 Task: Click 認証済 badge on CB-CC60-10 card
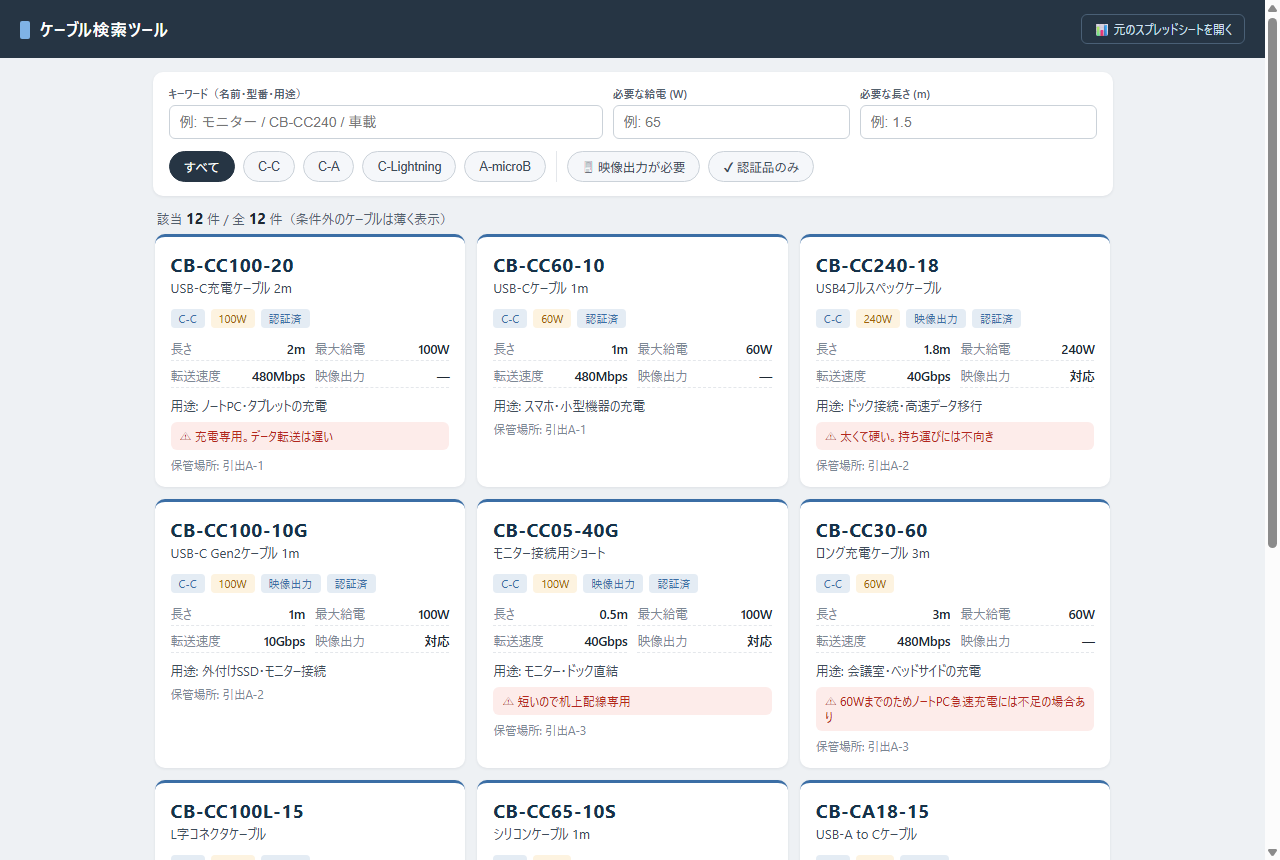coord(602,319)
